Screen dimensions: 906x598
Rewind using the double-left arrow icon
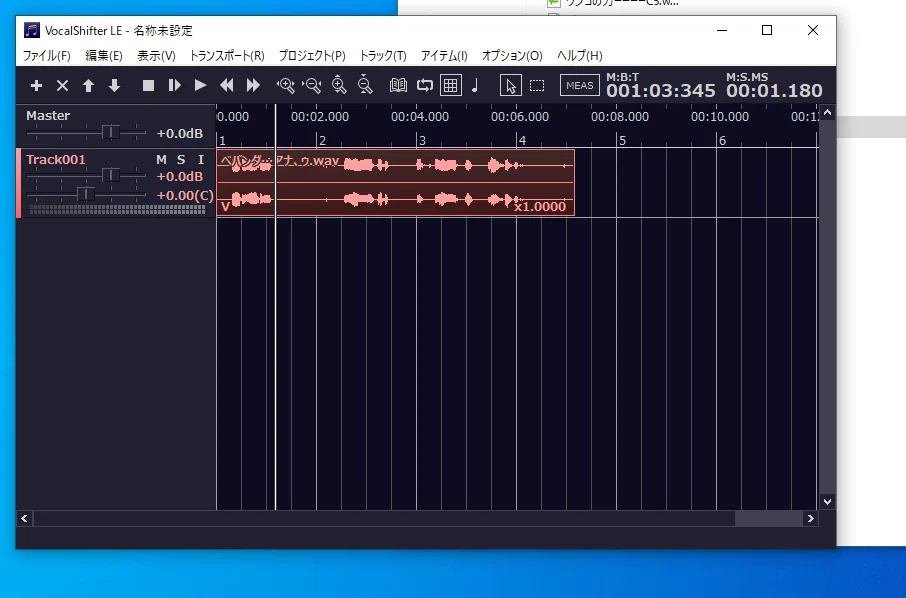pos(226,86)
